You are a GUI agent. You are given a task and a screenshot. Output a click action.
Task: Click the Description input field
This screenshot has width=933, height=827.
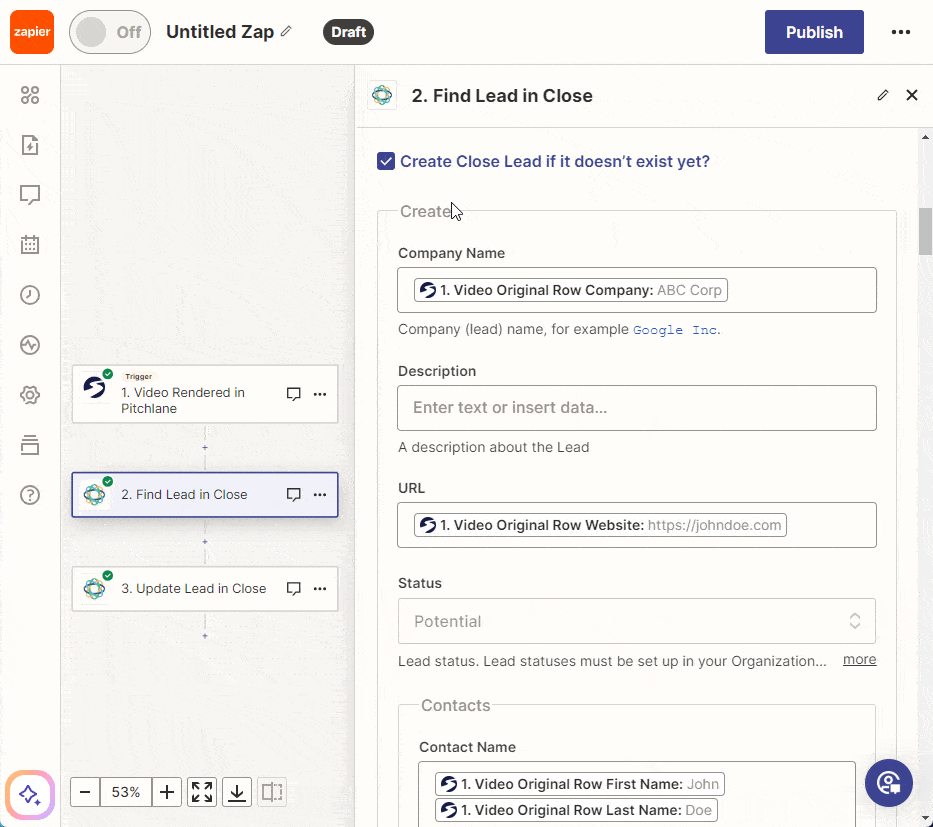pos(637,408)
